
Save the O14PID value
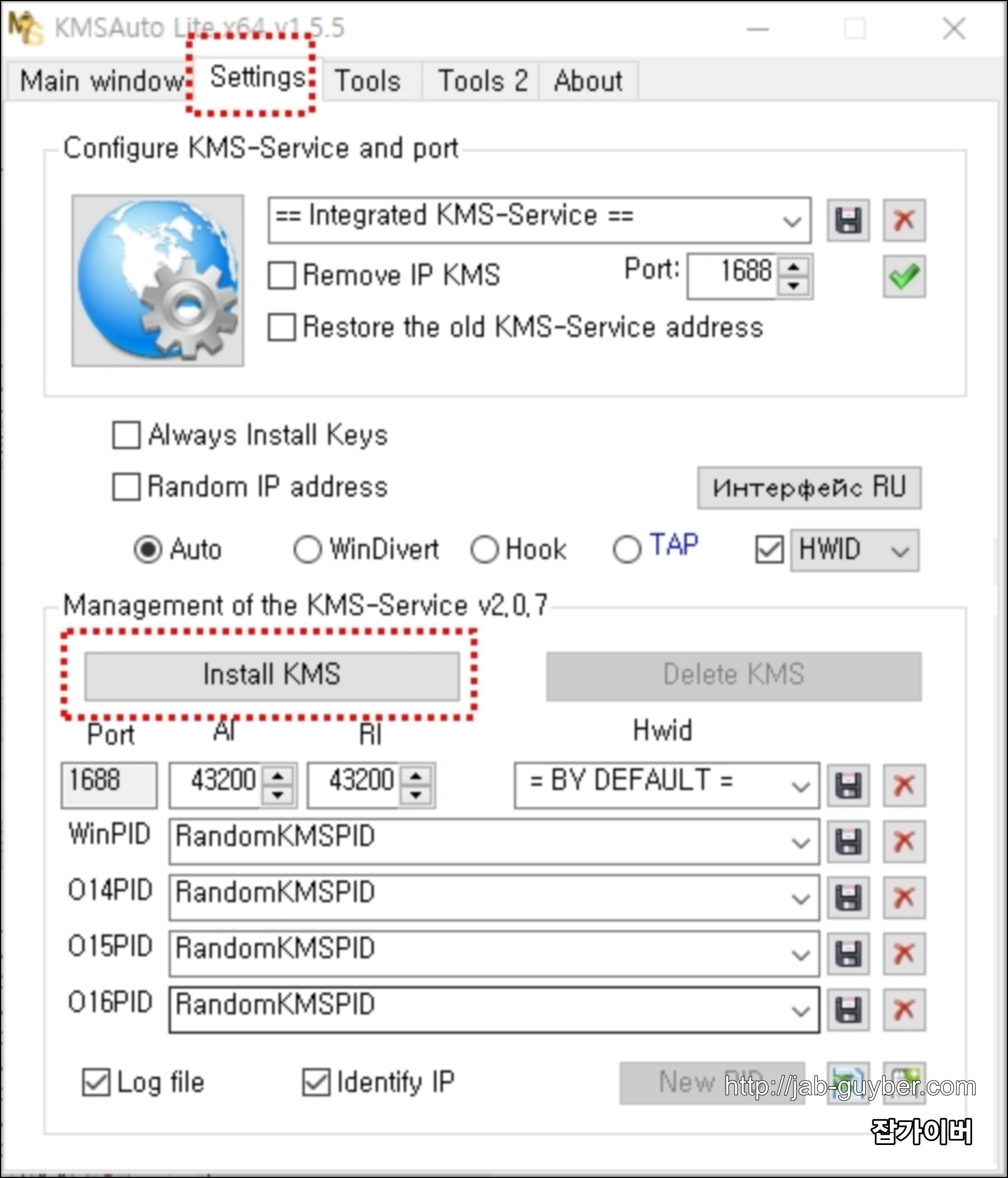point(848,897)
